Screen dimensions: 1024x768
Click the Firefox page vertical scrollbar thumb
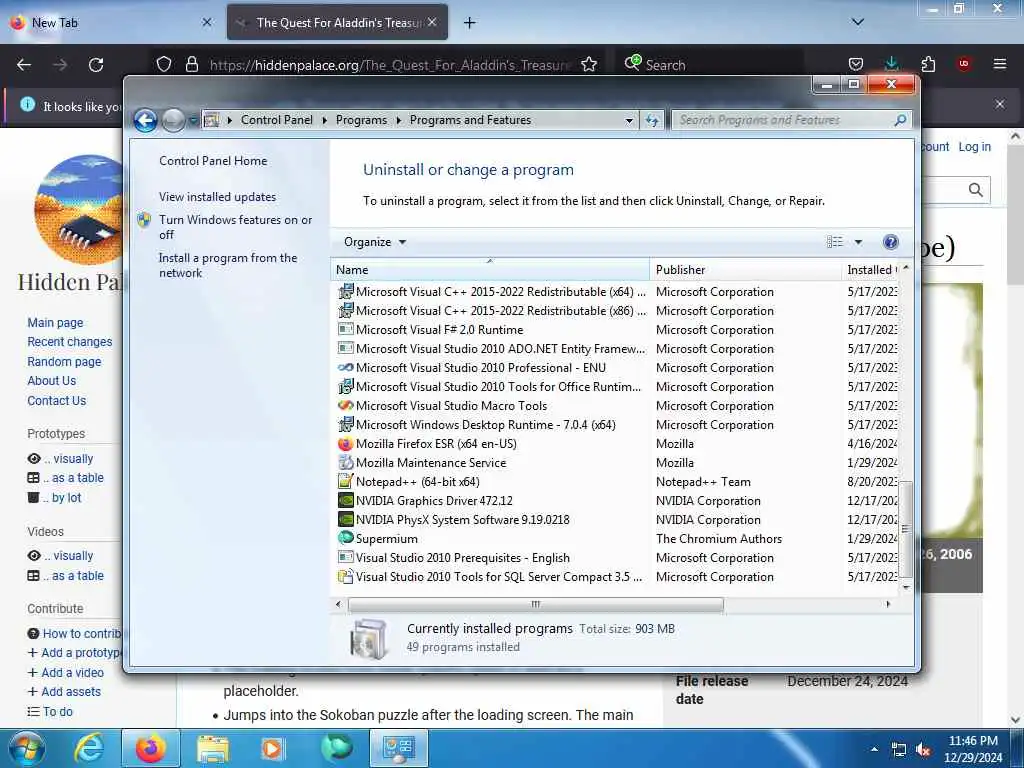pos(1015,216)
